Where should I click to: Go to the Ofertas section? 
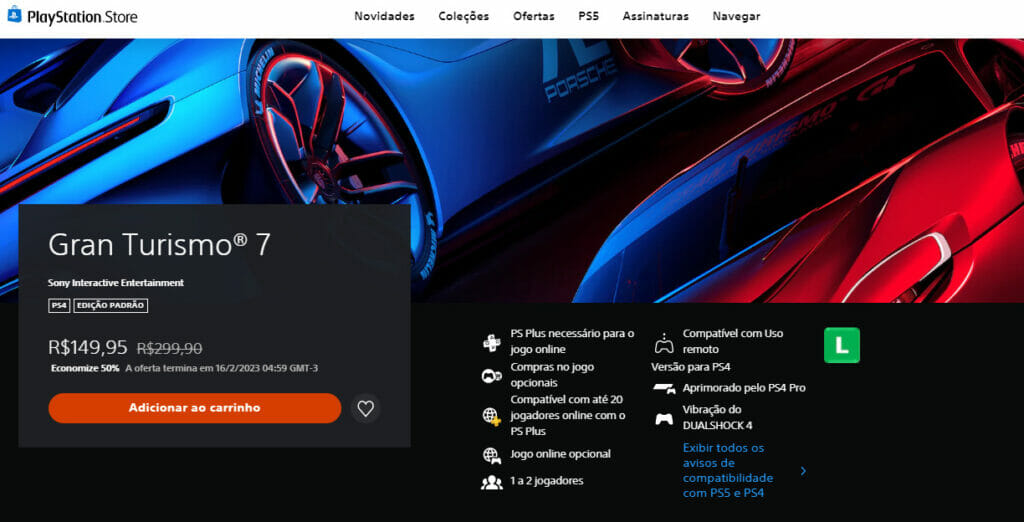(x=534, y=16)
